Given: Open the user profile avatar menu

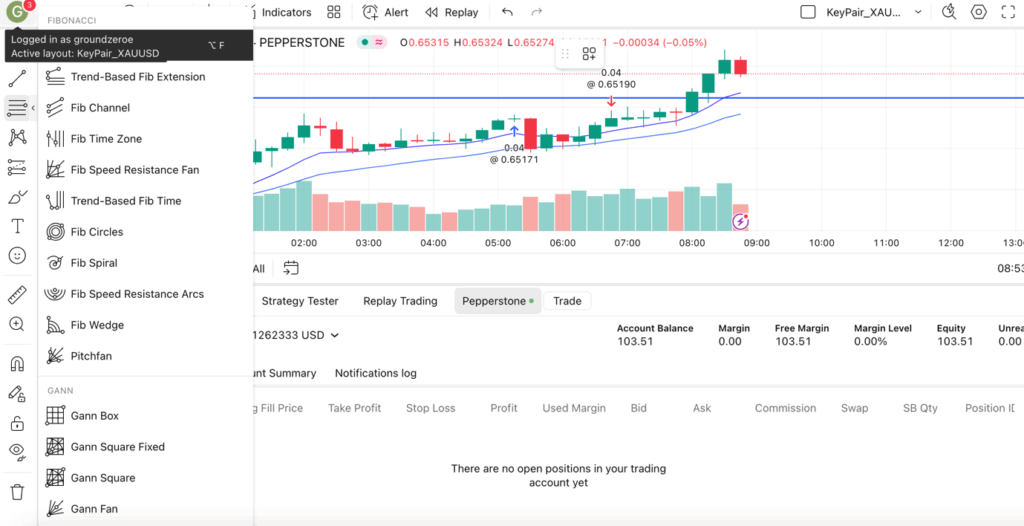Looking at the screenshot, I should pos(16,12).
